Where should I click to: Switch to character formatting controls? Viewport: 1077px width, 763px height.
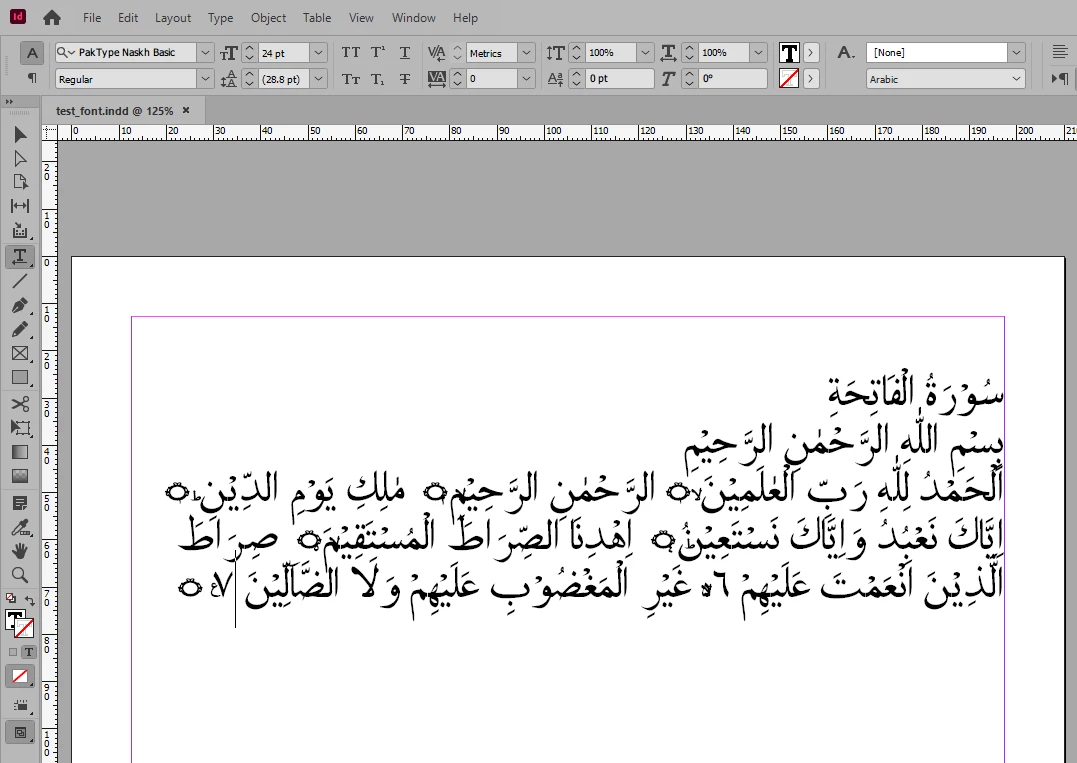32,53
